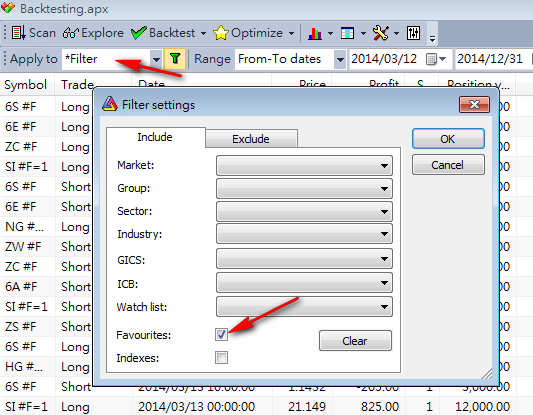
Task: Click the result list layout icon
Action: [x=347, y=33]
